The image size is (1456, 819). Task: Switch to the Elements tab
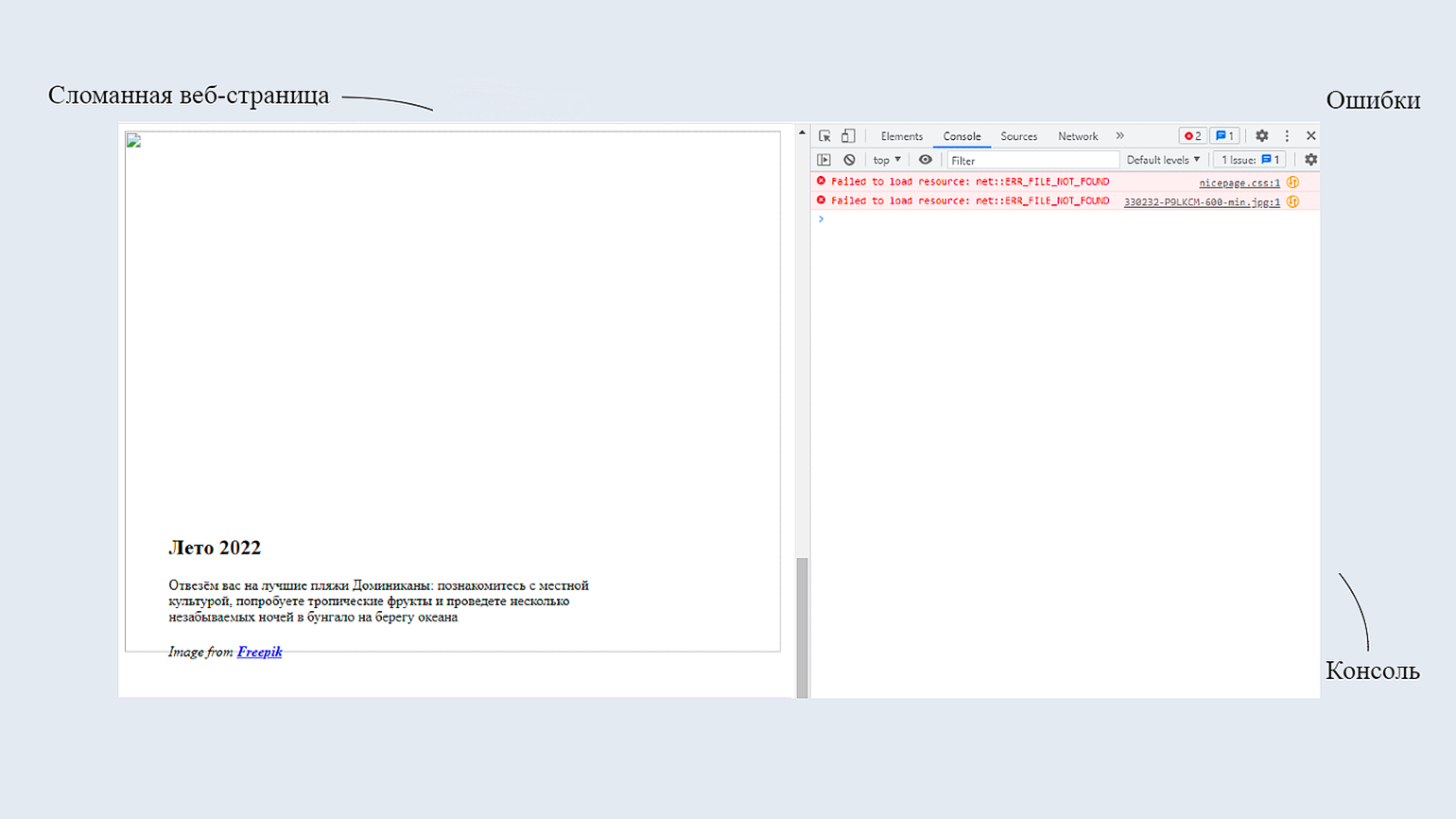click(901, 136)
